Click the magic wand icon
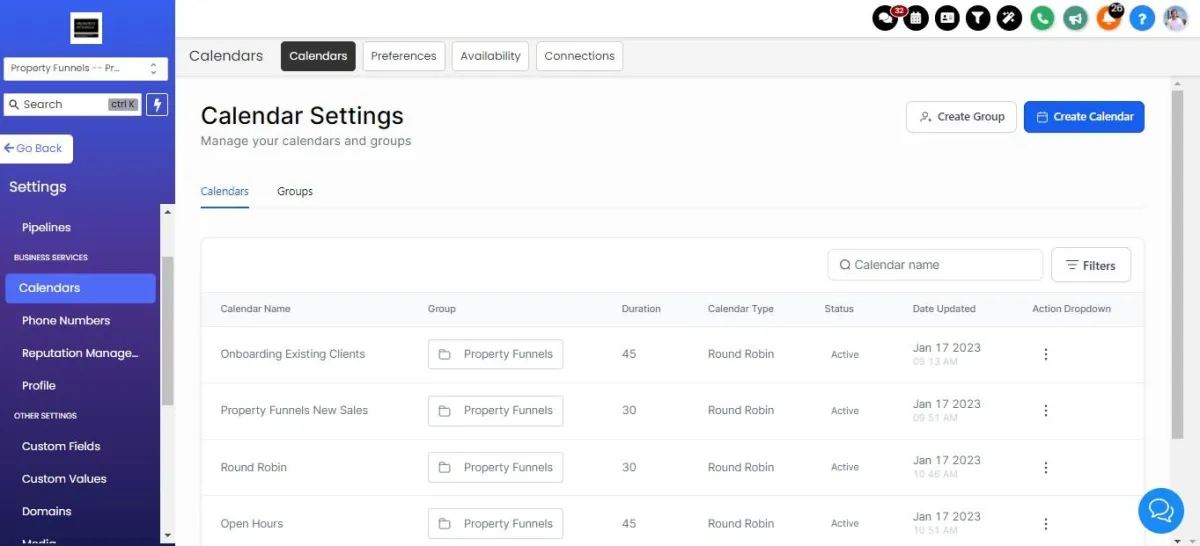 tap(1011, 18)
